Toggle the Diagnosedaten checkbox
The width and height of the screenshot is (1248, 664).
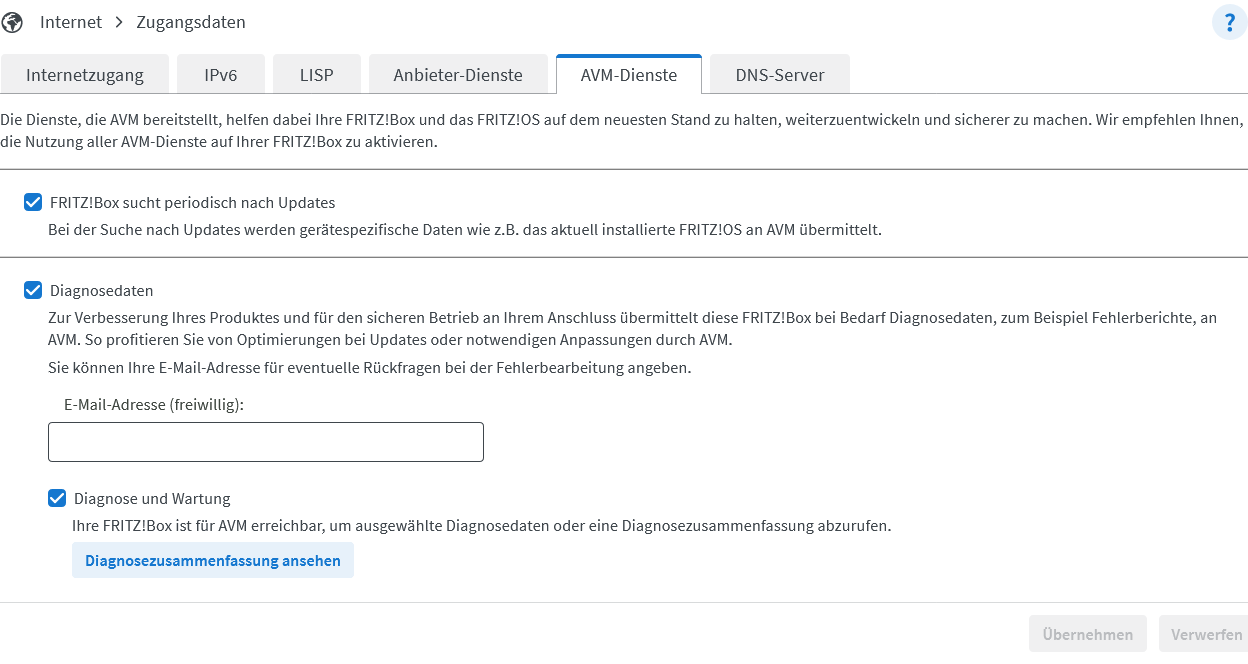[33, 291]
